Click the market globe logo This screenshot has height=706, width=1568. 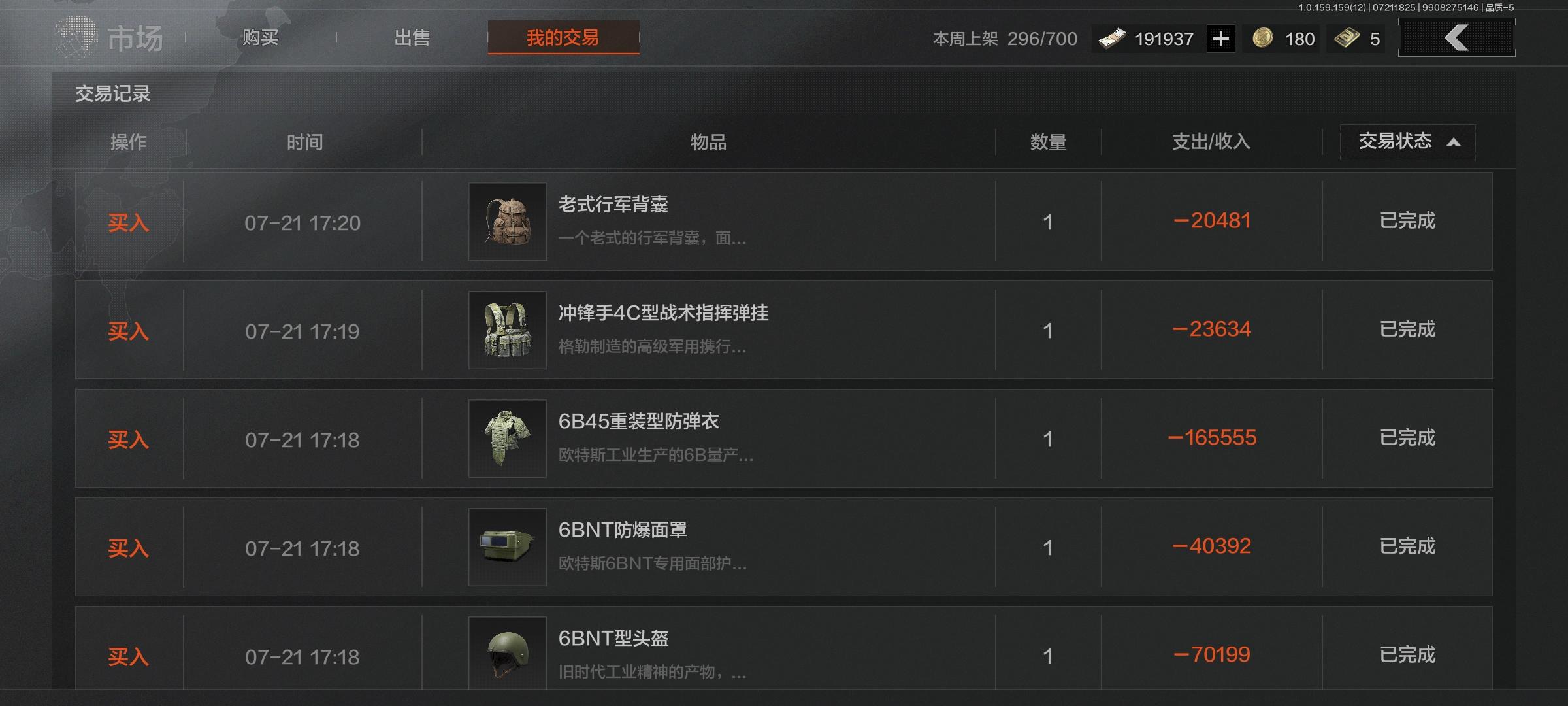(75, 37)
